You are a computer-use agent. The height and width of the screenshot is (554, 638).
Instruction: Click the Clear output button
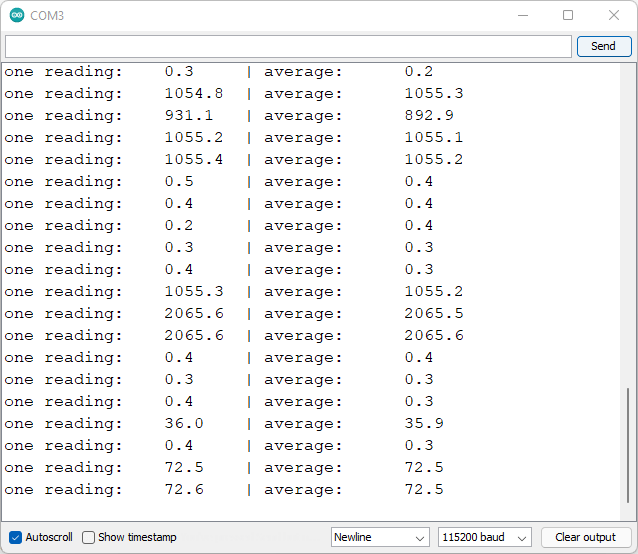tap(585, 537)
